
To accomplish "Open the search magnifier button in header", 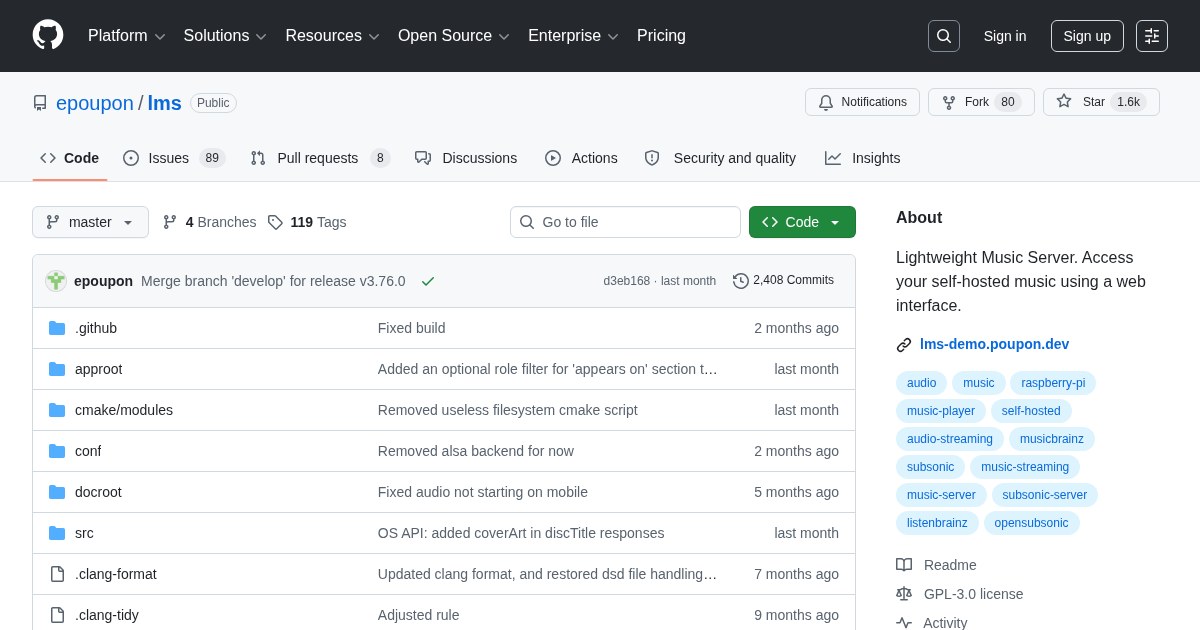I will tap(944, 36).
